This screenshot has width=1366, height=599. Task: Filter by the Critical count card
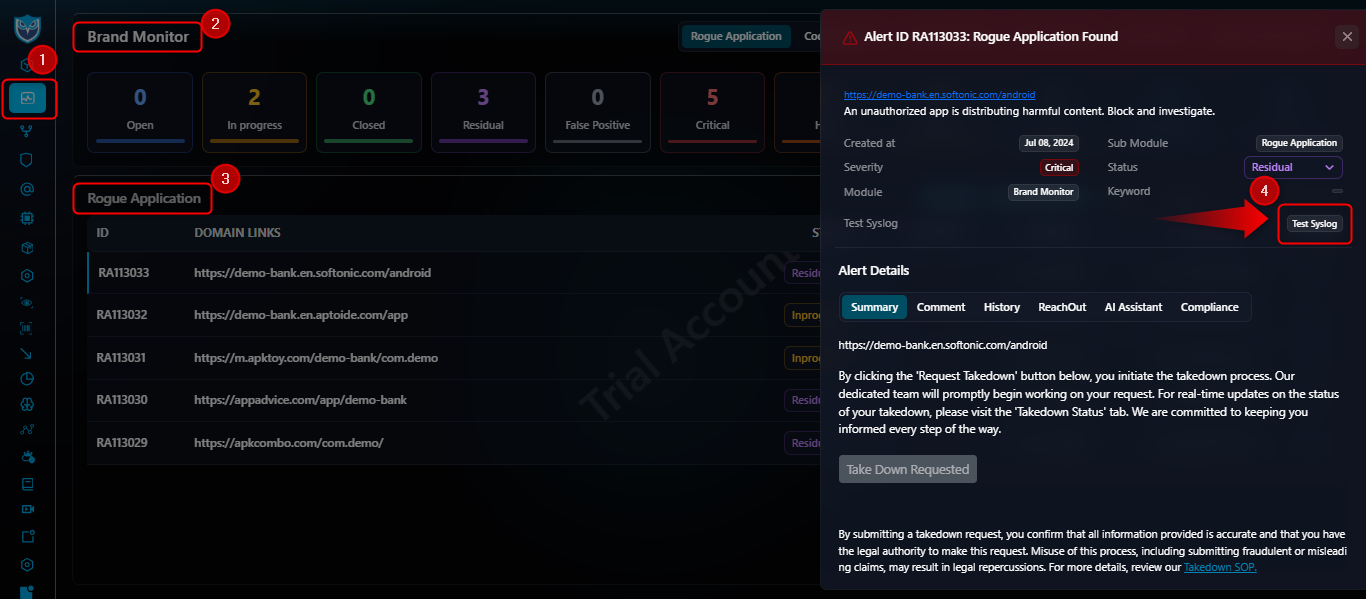712,112
